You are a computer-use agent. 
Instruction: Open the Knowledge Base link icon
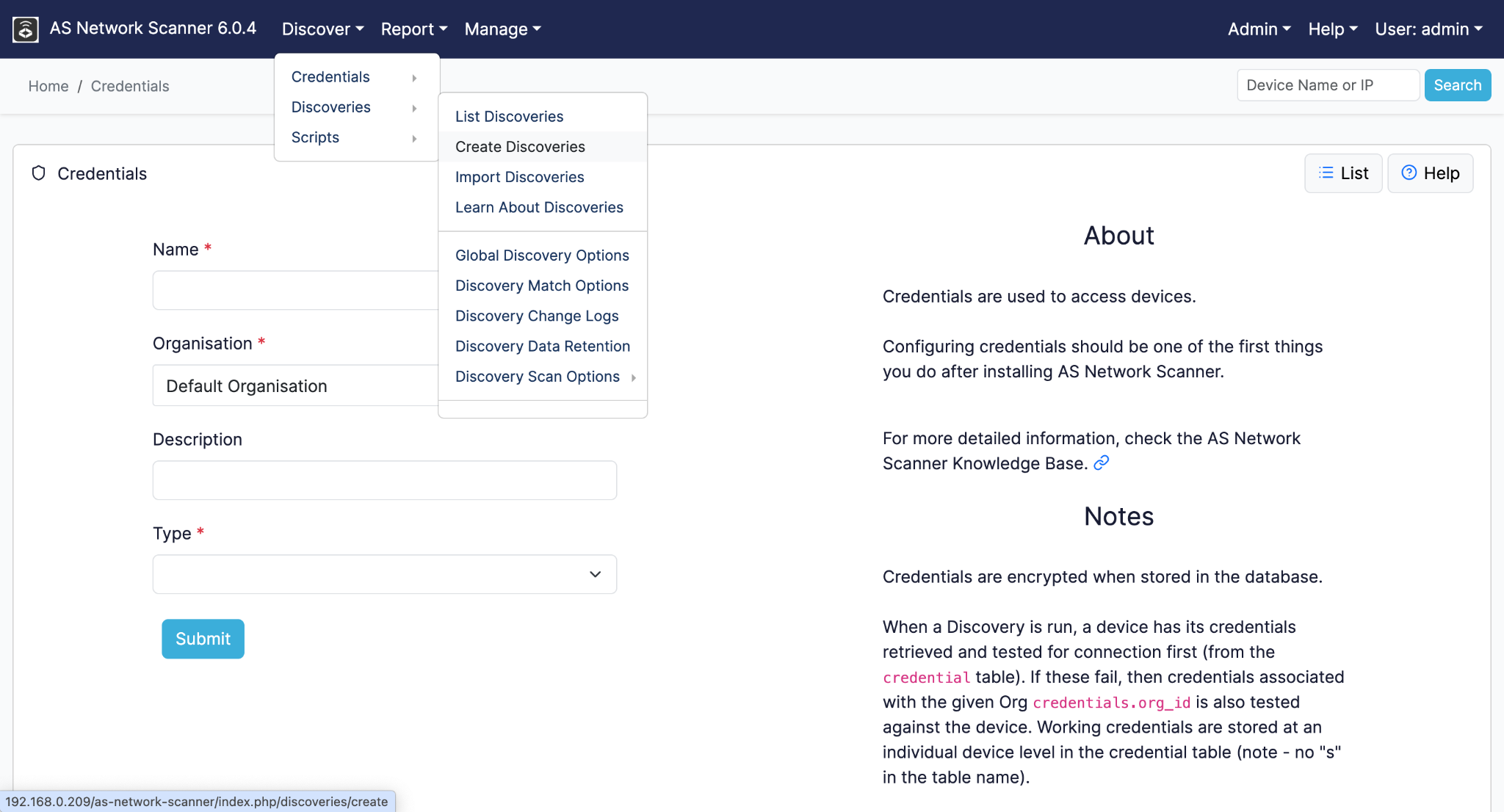(x=1101, y=463)
